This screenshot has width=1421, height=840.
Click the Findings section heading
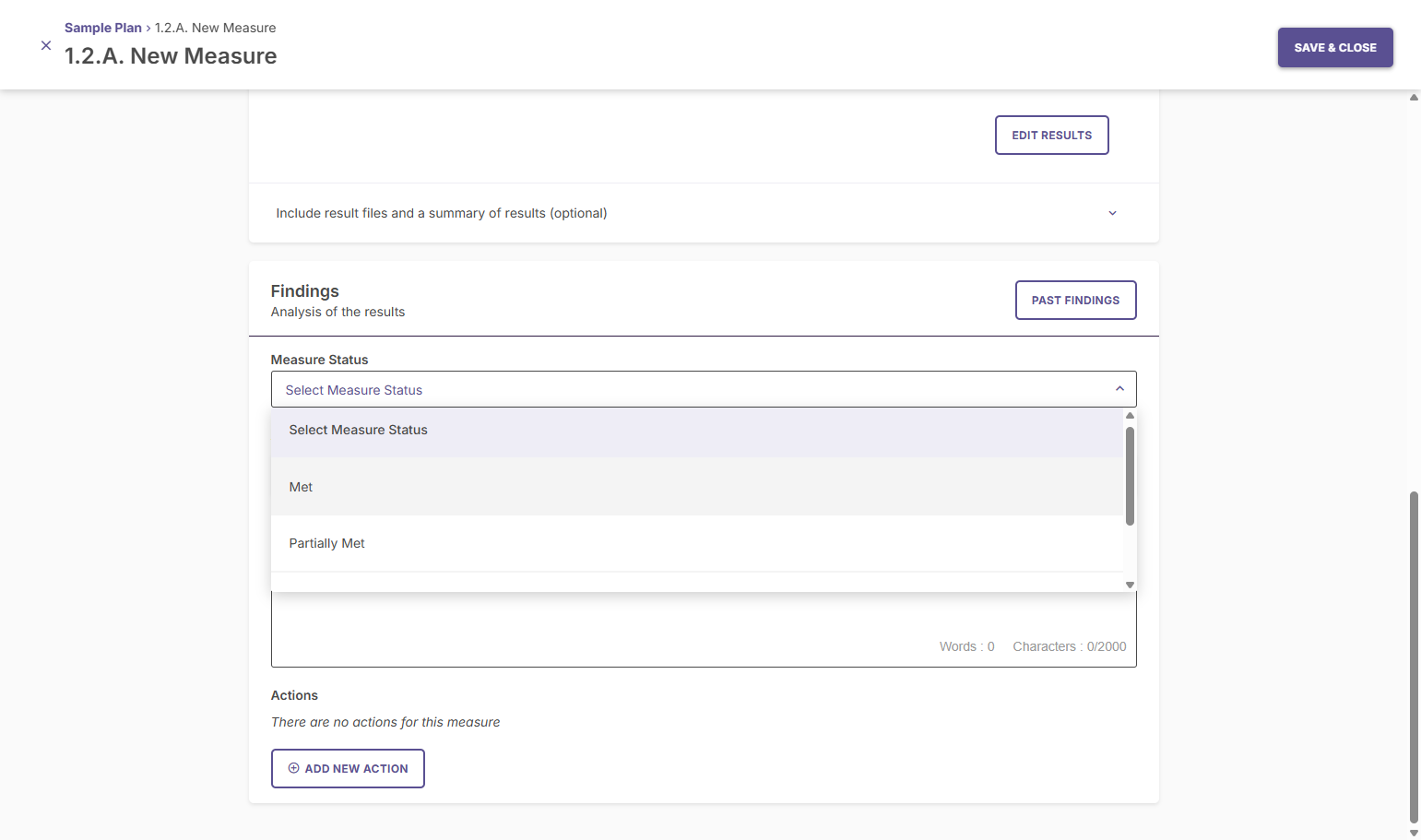point(305,291)
